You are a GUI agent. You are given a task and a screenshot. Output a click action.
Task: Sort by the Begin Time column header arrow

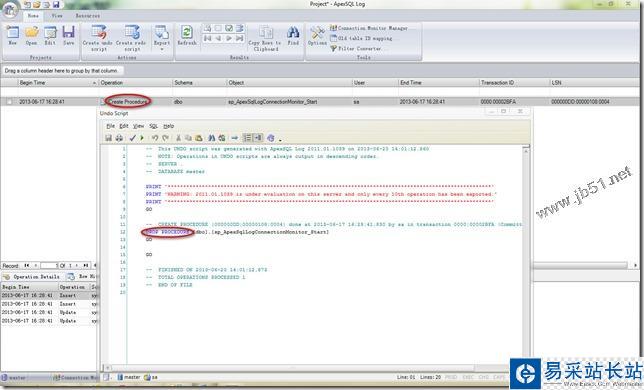(94, 83)
